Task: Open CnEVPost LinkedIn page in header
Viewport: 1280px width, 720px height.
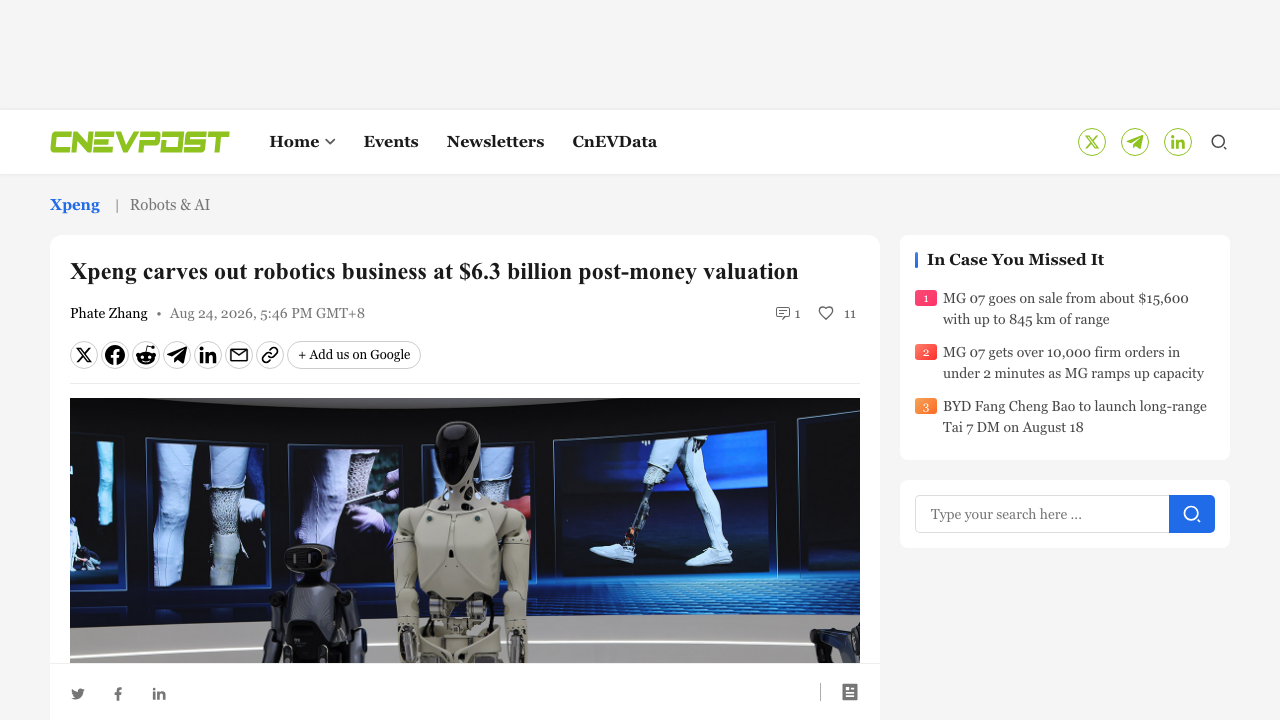Action: tap(1178, 142)
